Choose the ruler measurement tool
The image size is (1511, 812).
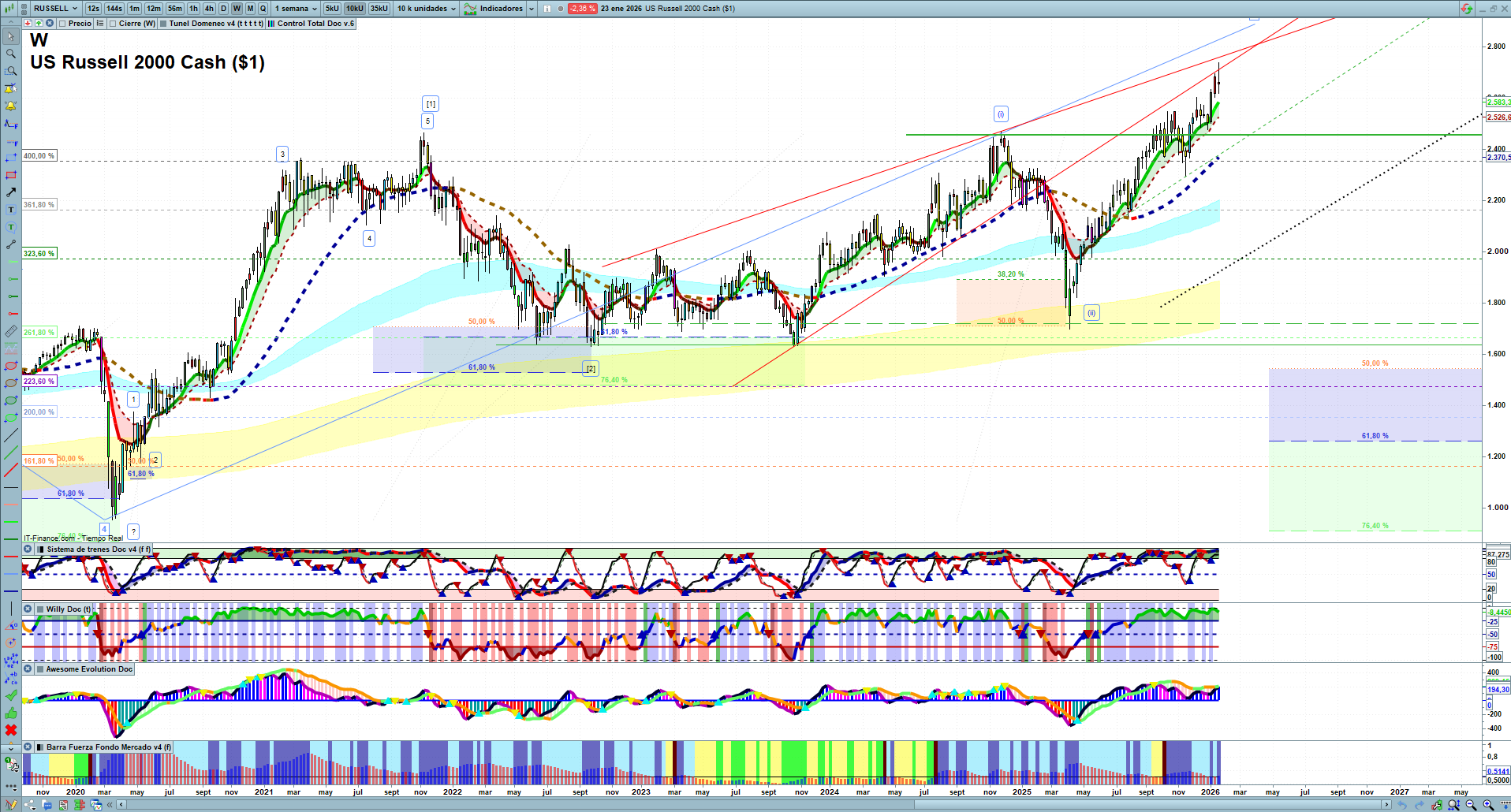(11, 331)
